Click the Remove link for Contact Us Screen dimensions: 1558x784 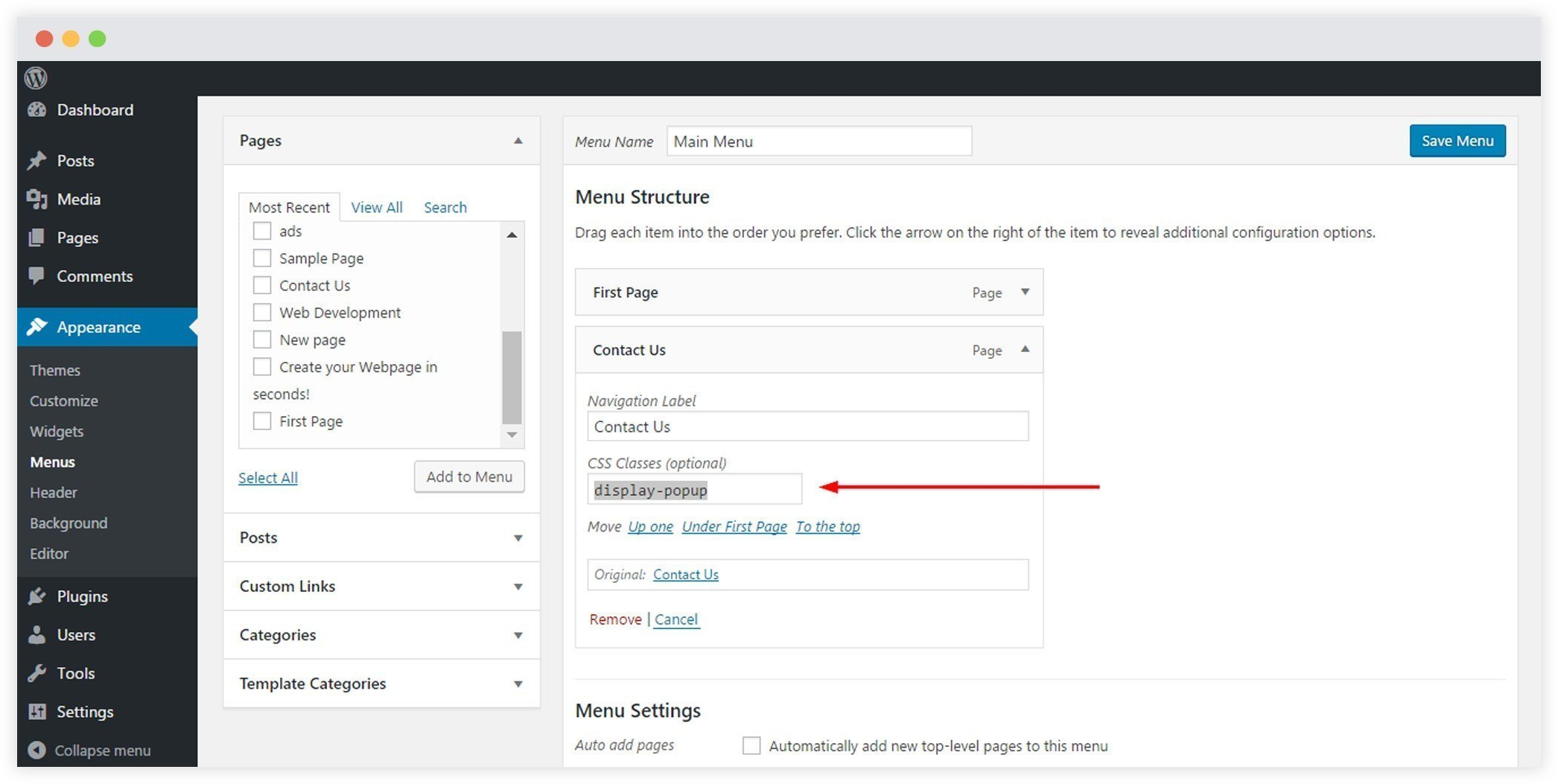click(615, 619)
